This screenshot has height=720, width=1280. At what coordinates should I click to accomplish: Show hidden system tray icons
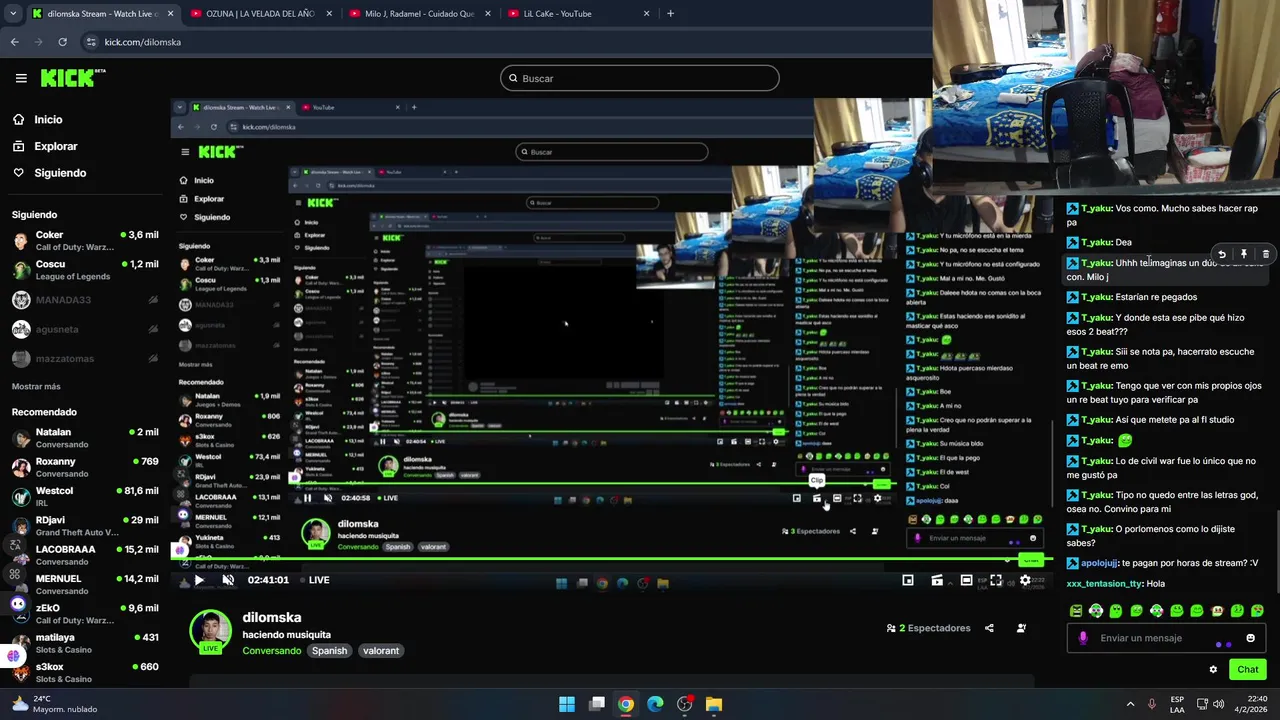coord(1130,704)
